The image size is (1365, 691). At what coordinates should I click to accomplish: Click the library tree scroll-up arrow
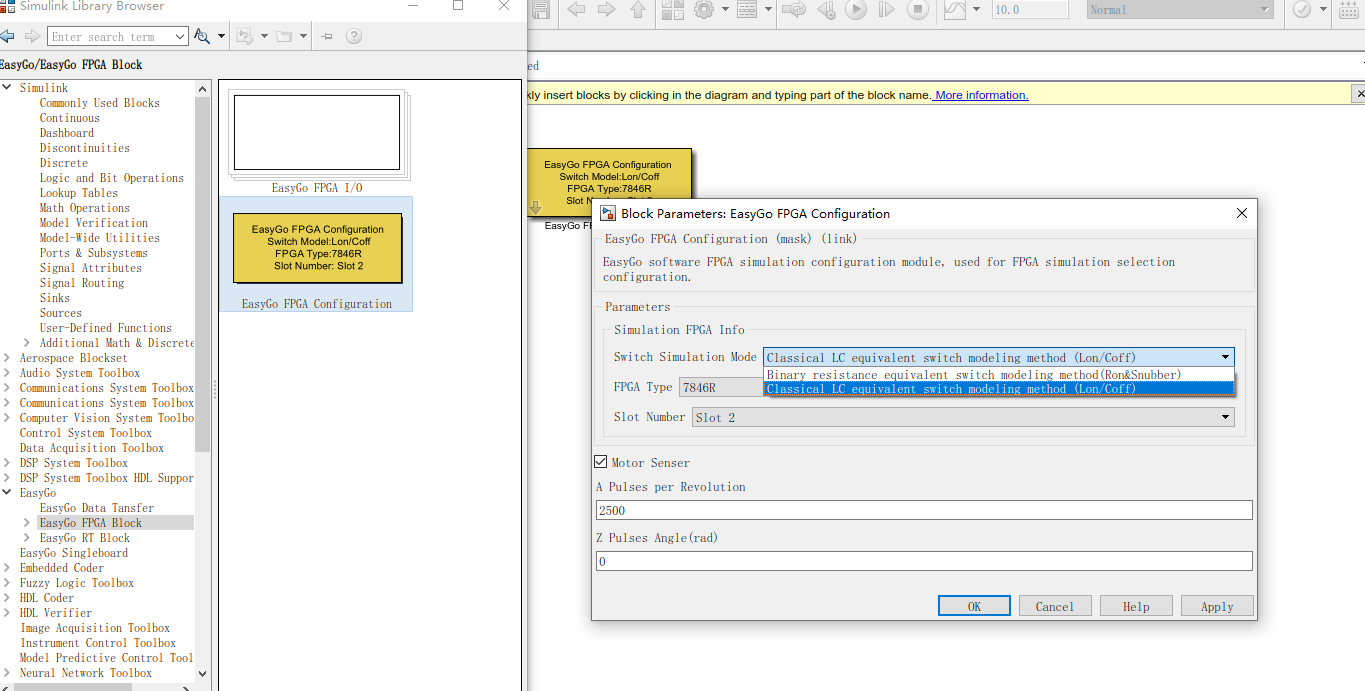tap(203, 88)
